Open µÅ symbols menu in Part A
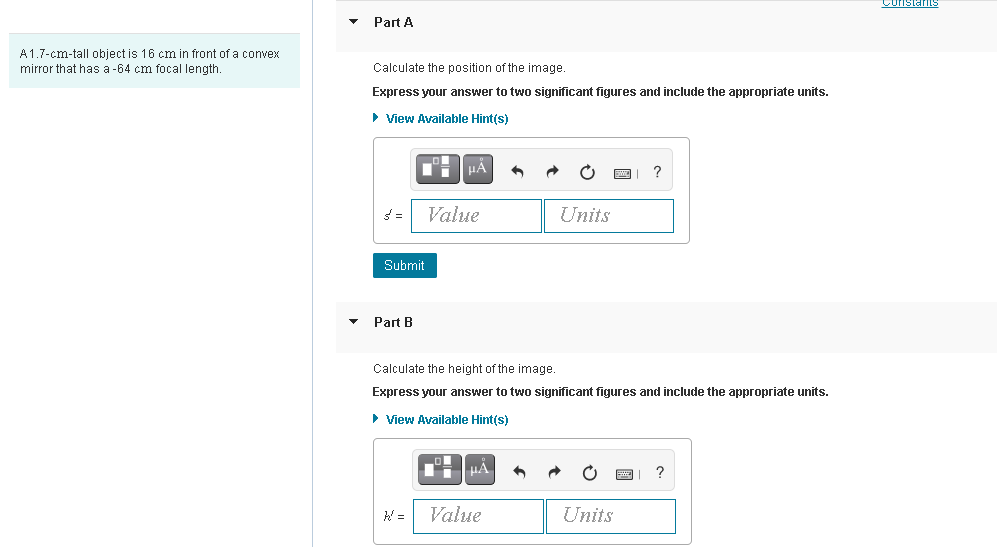Image resolution: width=997 pixels, height=547 pixels. (x=478, y=169)
